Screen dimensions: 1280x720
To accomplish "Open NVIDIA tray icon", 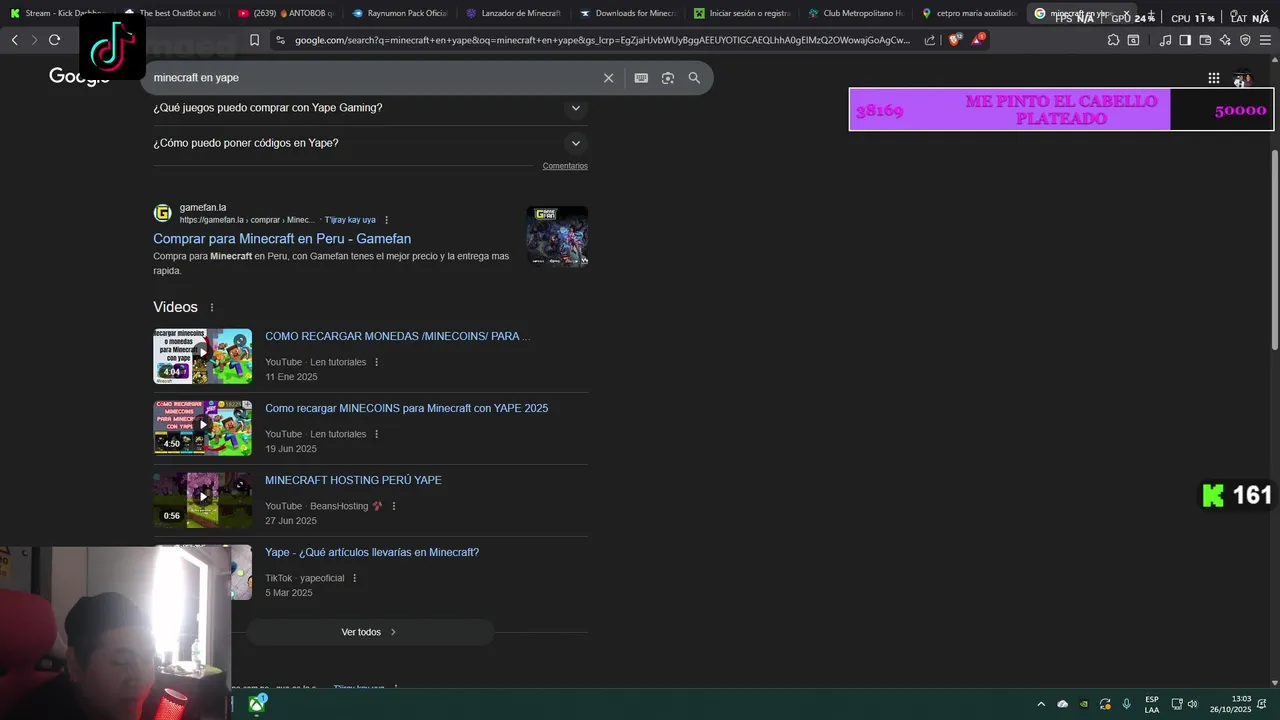I will (x=1084, y=704).
